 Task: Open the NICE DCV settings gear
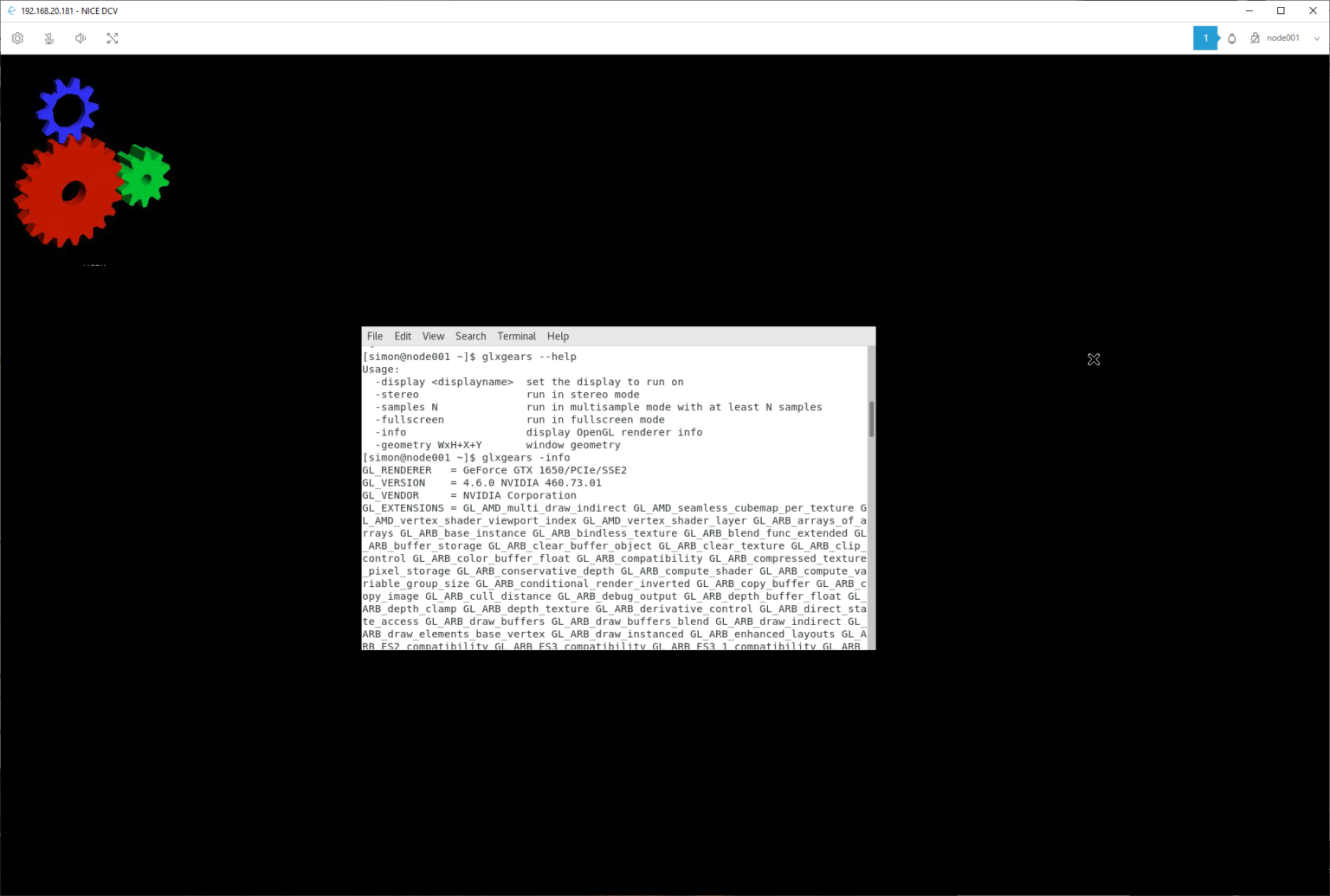point(17,38)
